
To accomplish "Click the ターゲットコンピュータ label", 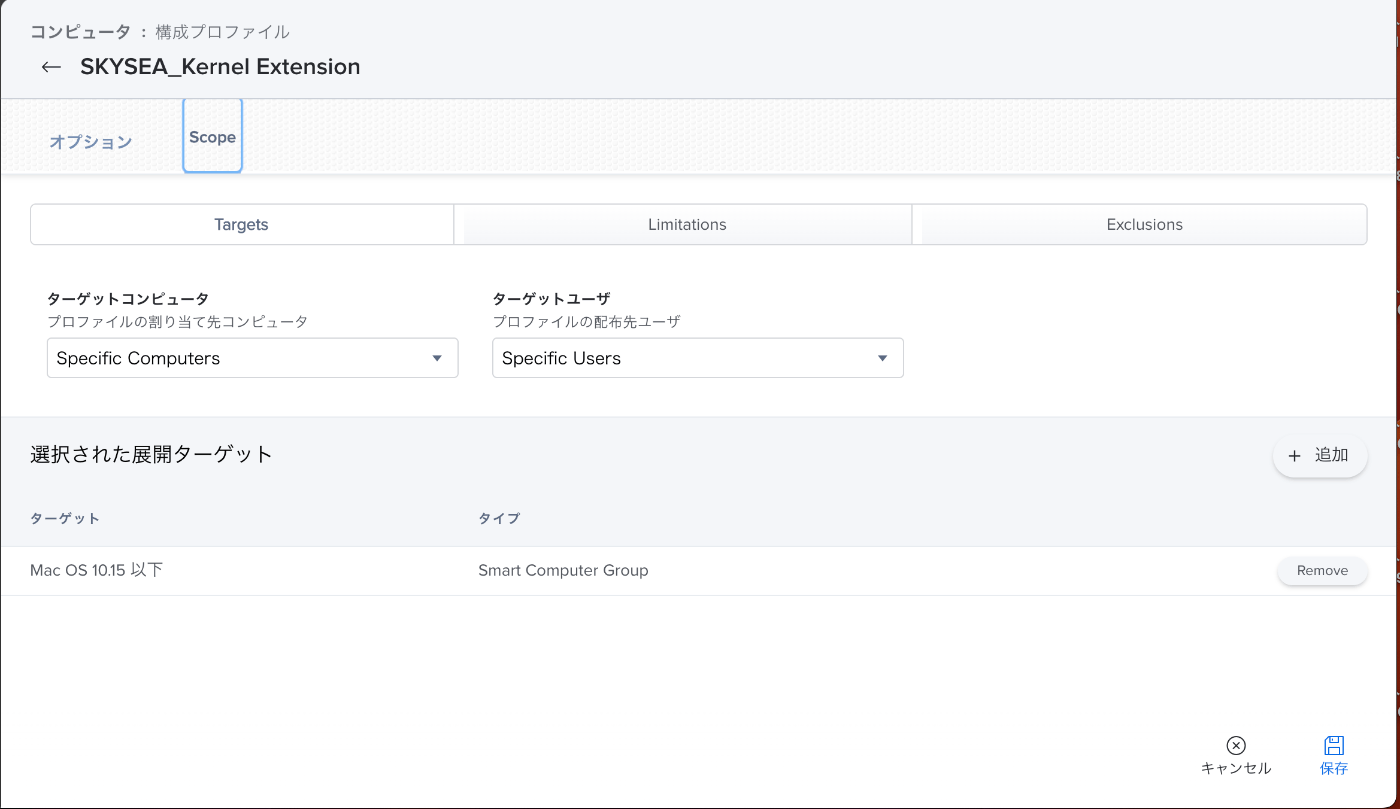I will [128, 298].
